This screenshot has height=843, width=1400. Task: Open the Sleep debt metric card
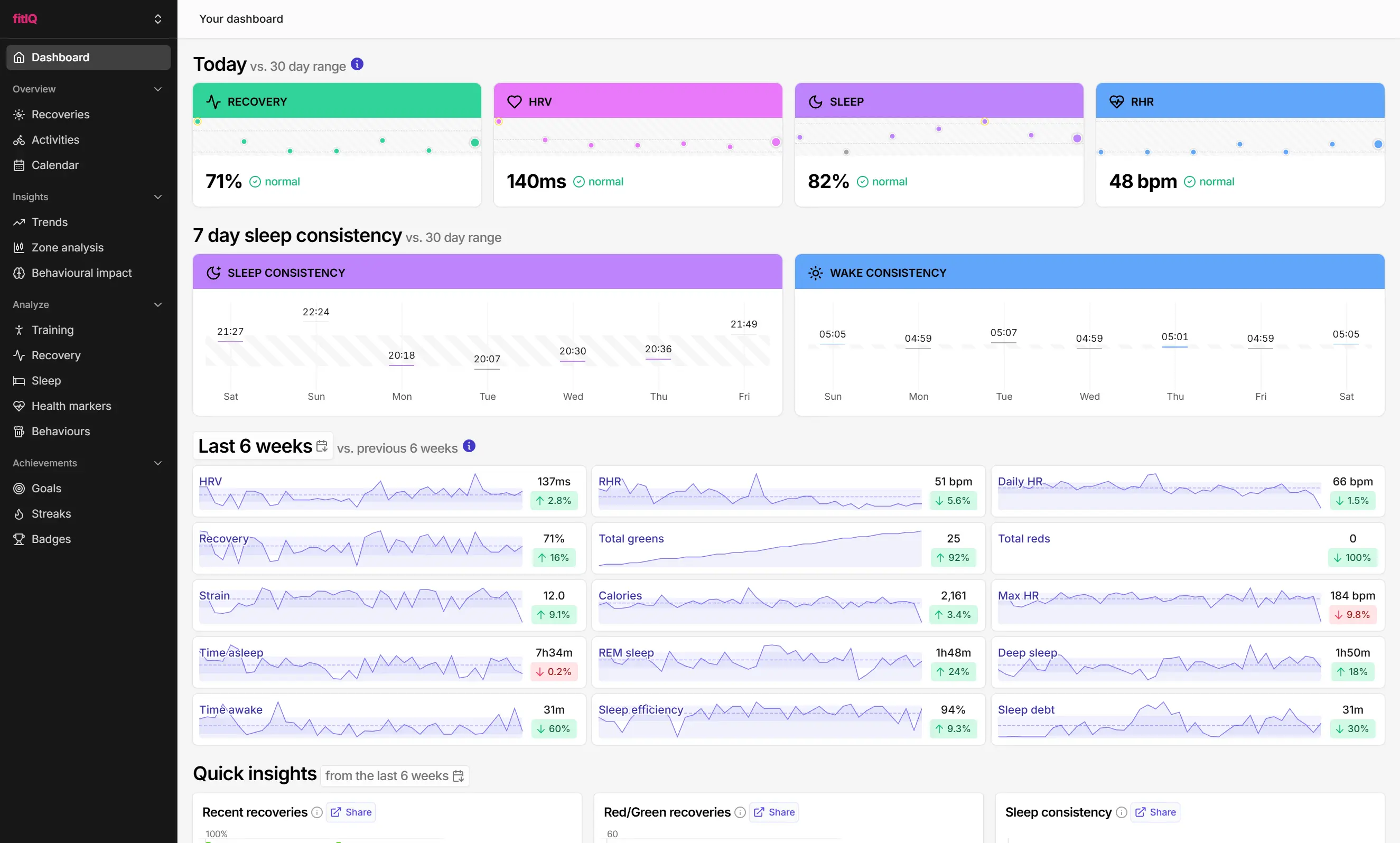pos(1025,709)
